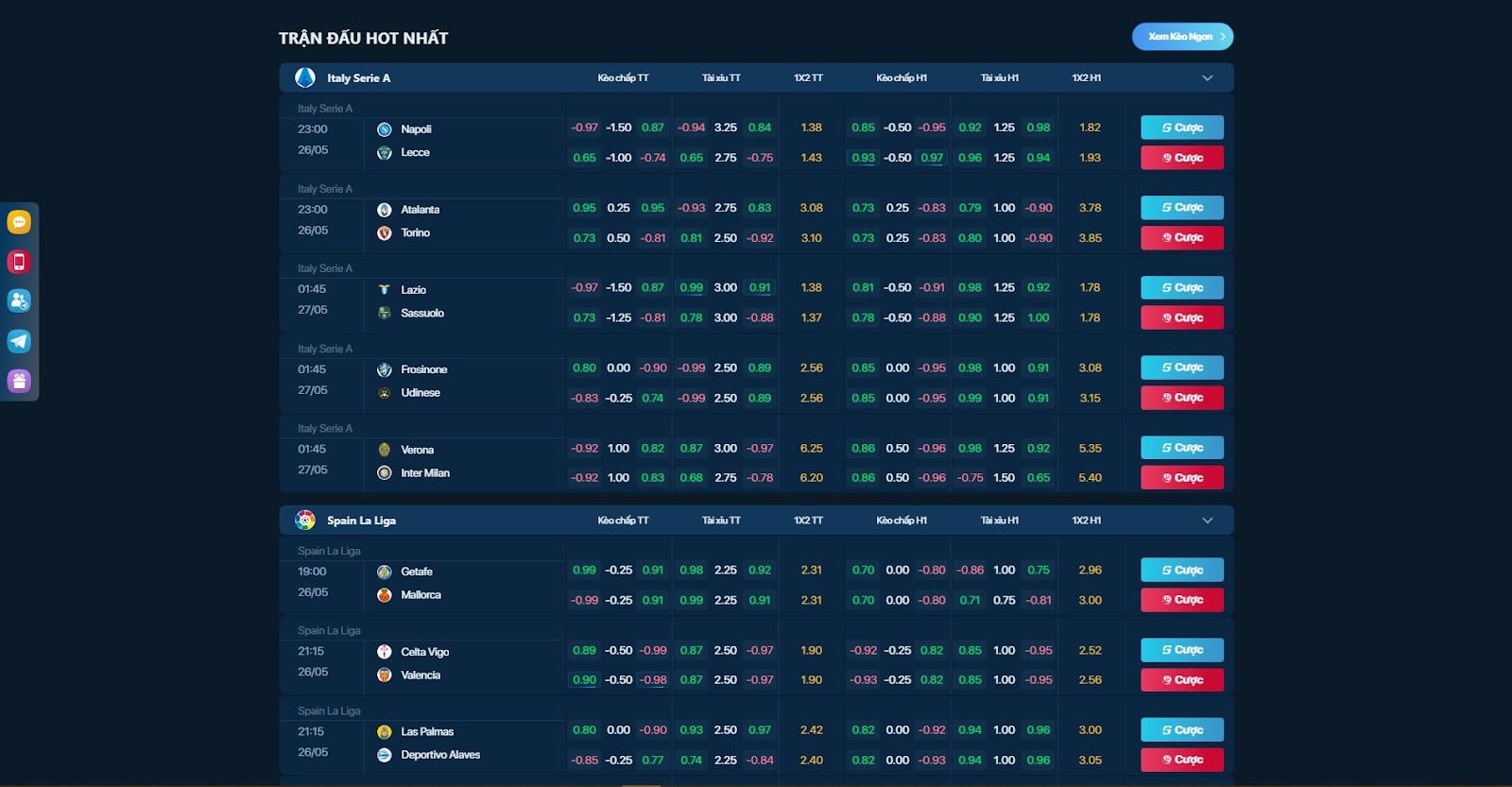Collapse the Italy Serie A section chevron
The width and height of the screenshot is (1512, 787).
pos(1208,77)
